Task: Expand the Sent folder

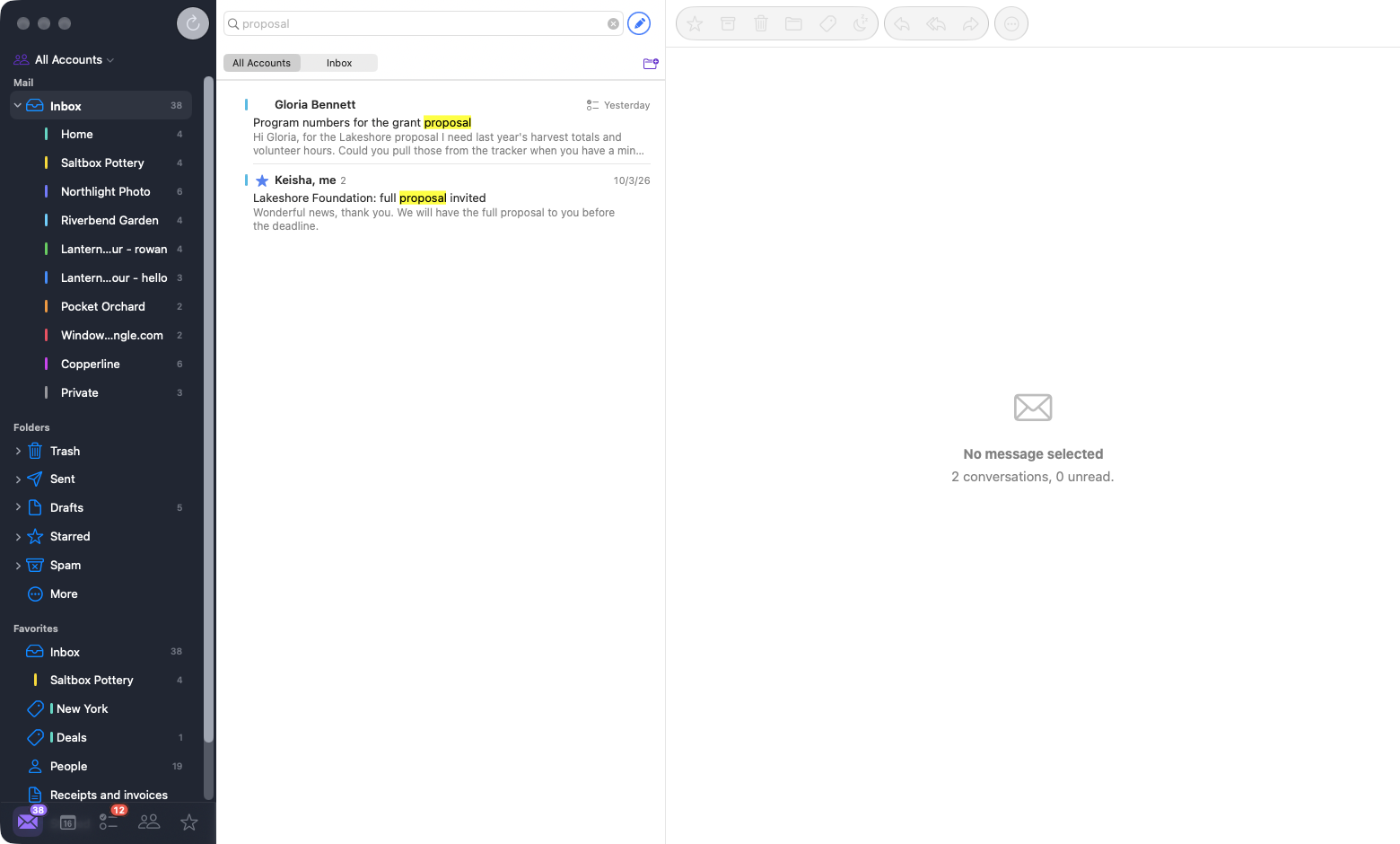Action: click(18, 479)
